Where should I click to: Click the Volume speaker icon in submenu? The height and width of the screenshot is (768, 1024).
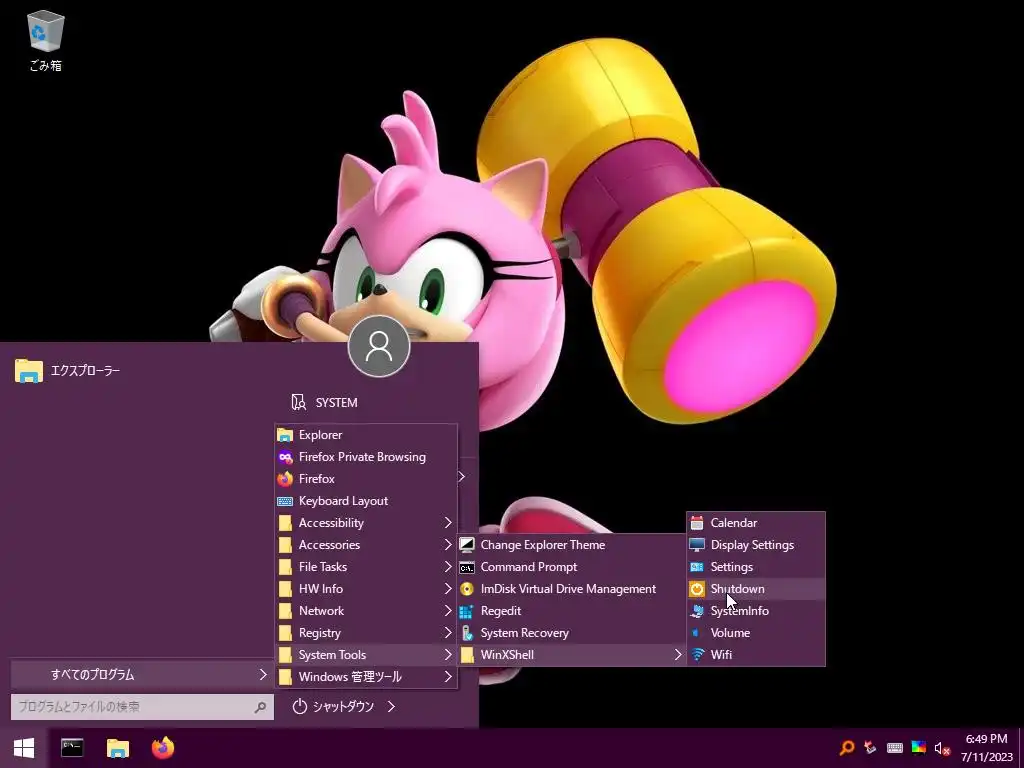[x=697, y=633]
